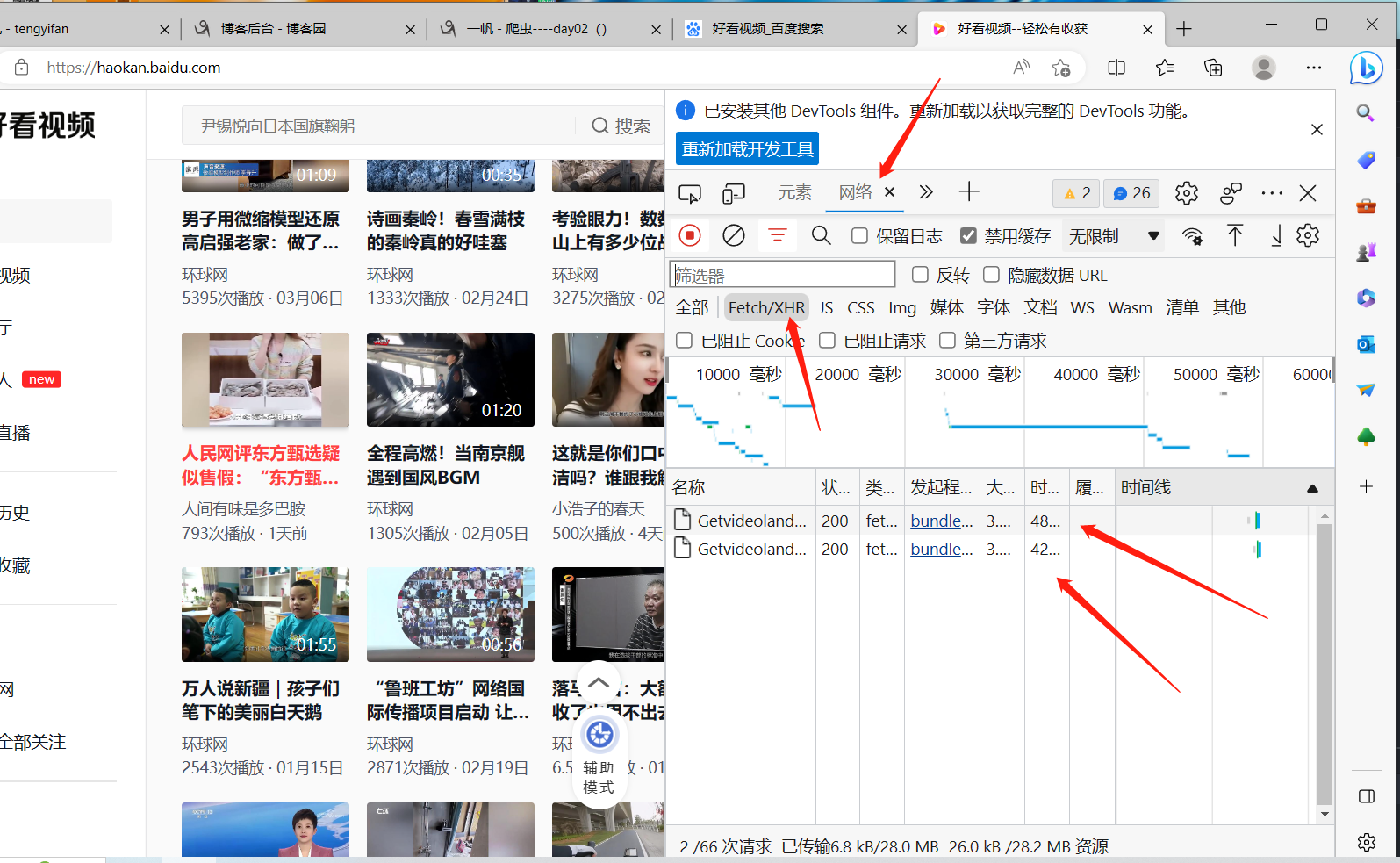The image size is (1400, 863).
Task: Show 全部 request types
Action: coord(692,307)
